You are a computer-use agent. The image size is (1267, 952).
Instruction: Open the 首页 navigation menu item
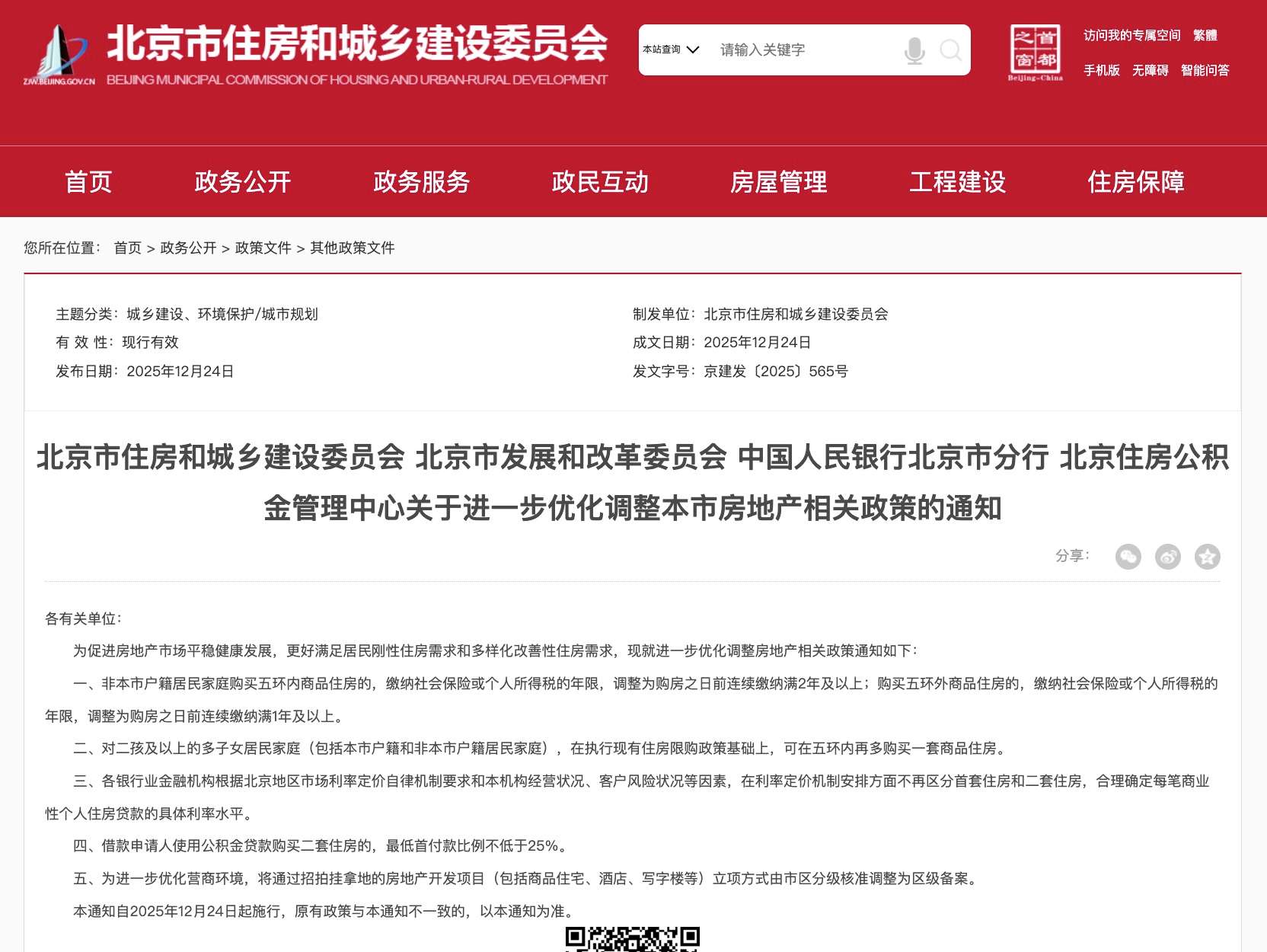pyautogui.click(x=88, y=182)
